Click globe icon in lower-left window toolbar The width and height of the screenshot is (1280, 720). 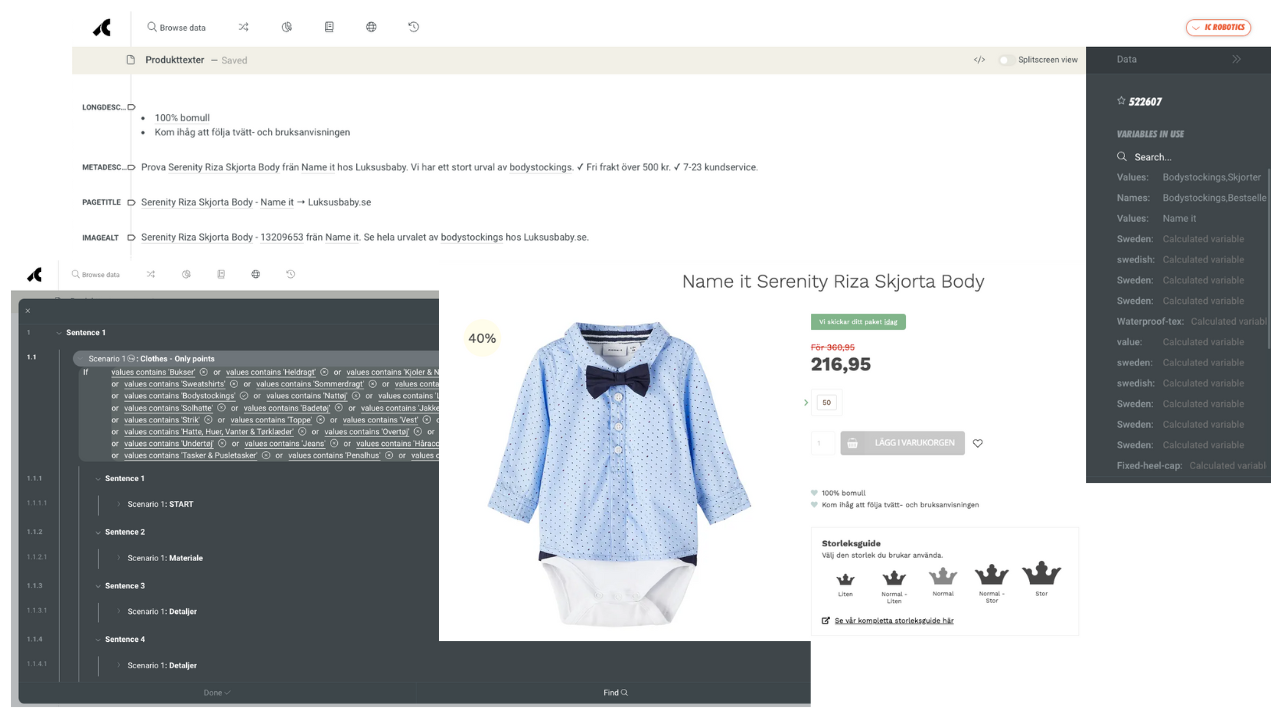(255, 274)
